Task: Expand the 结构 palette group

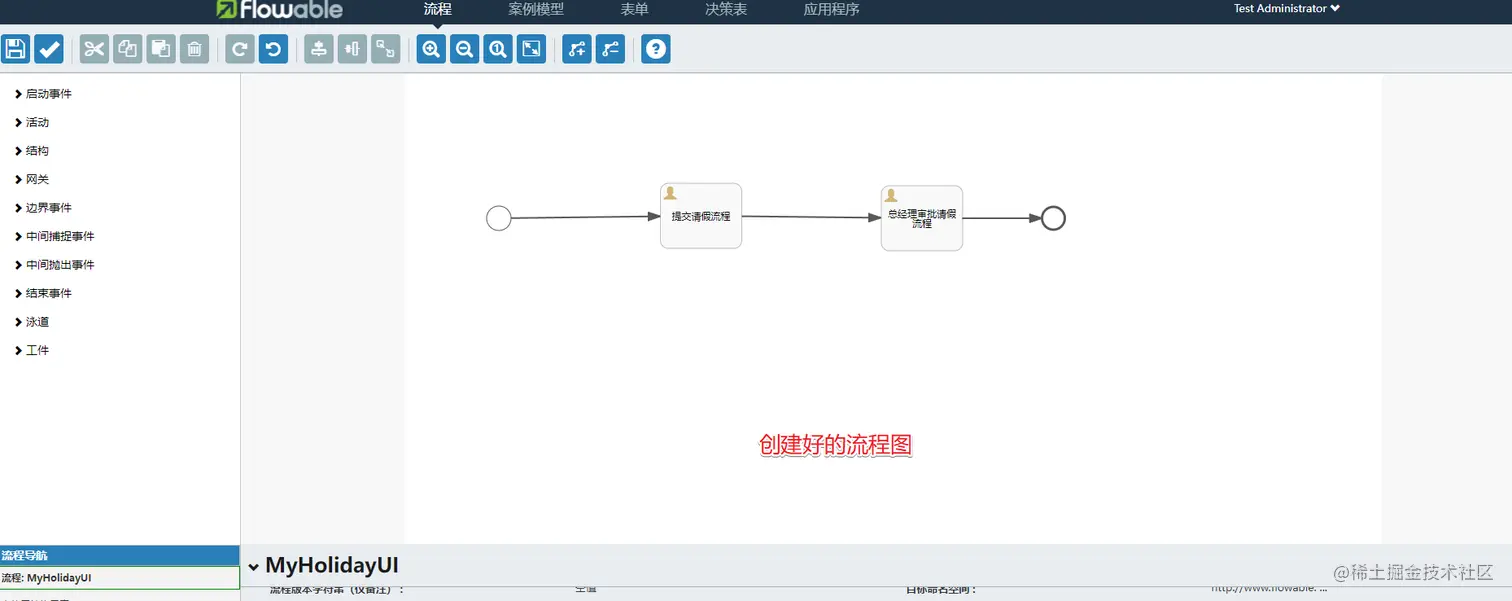Action: point(32,151)
